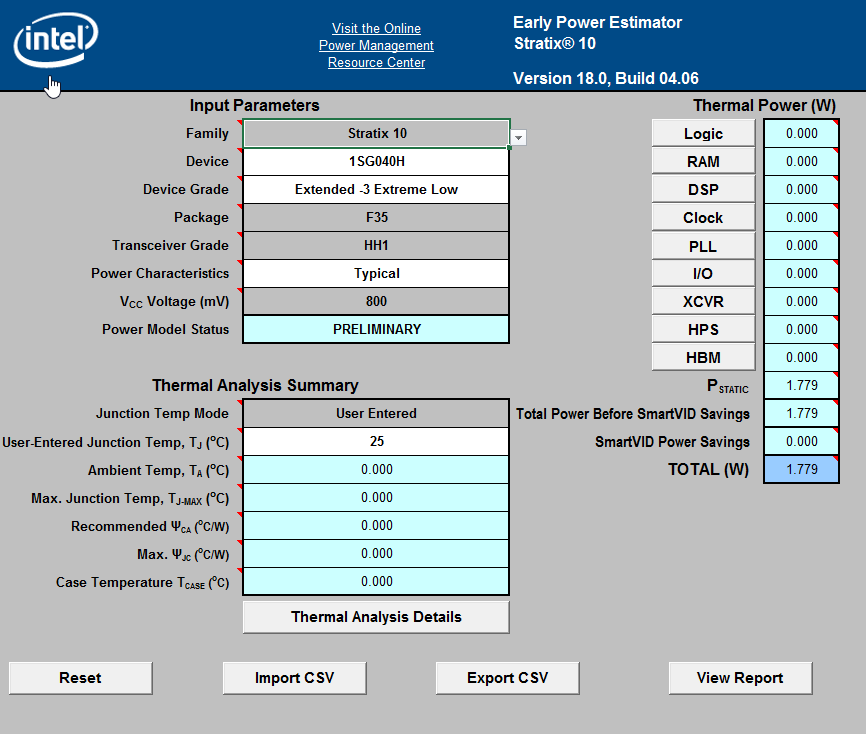866x734 pixels.
Task: Select the I/O thermal power value cell
Action: (801, 273)
